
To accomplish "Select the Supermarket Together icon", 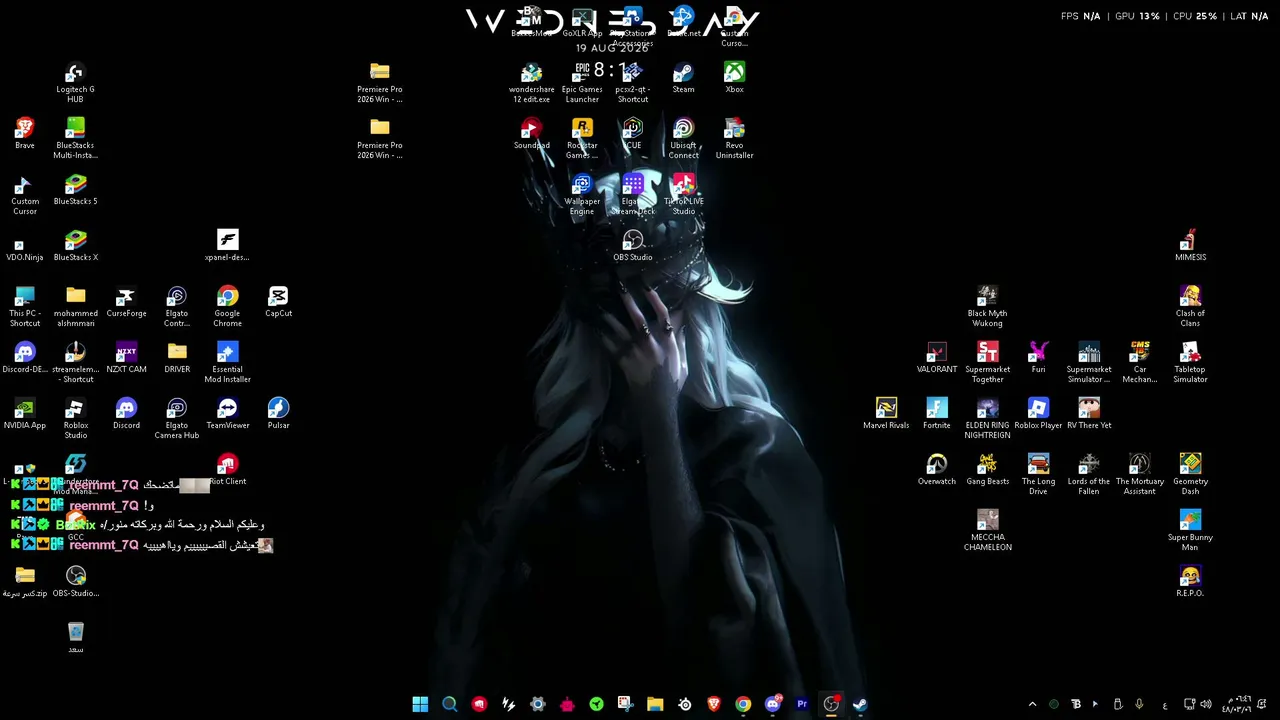I will 987,363.
